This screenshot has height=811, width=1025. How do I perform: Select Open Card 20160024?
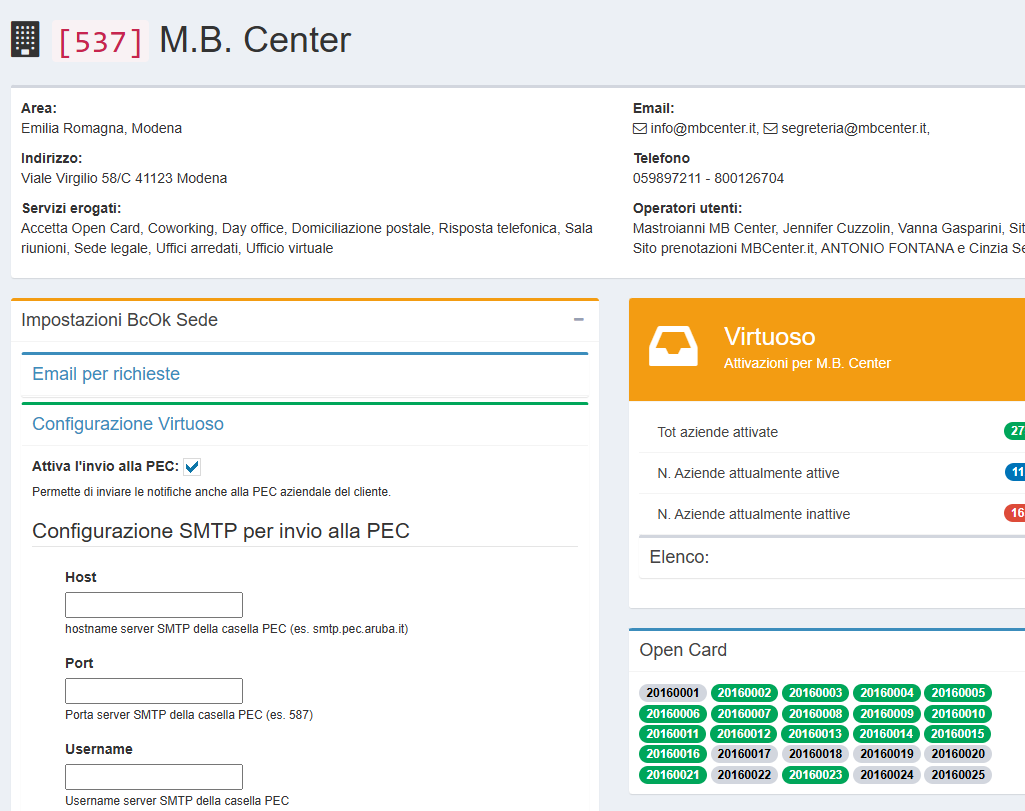click(886, 775)
